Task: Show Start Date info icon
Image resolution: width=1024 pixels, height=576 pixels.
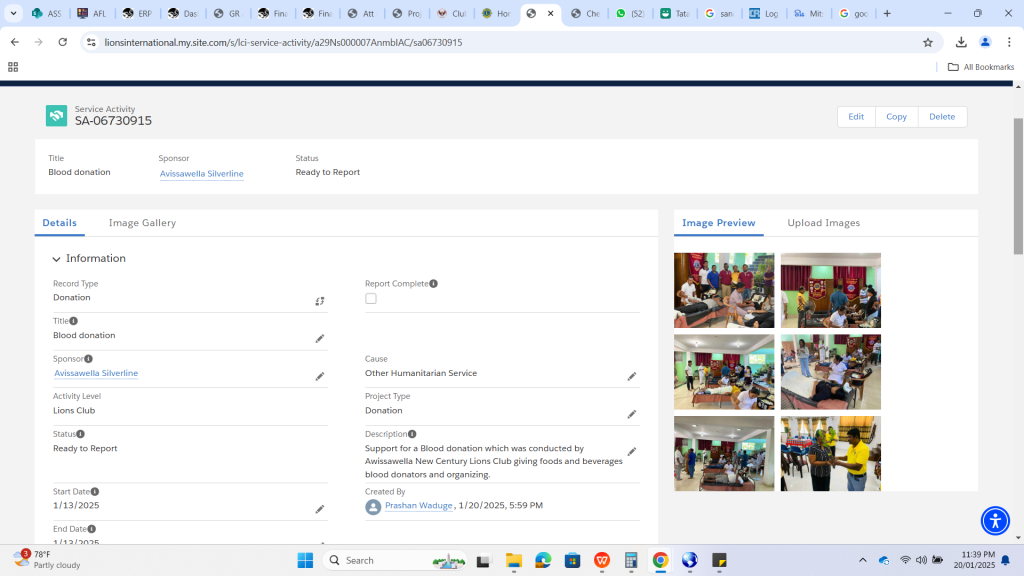Action: tap(95, 491)
